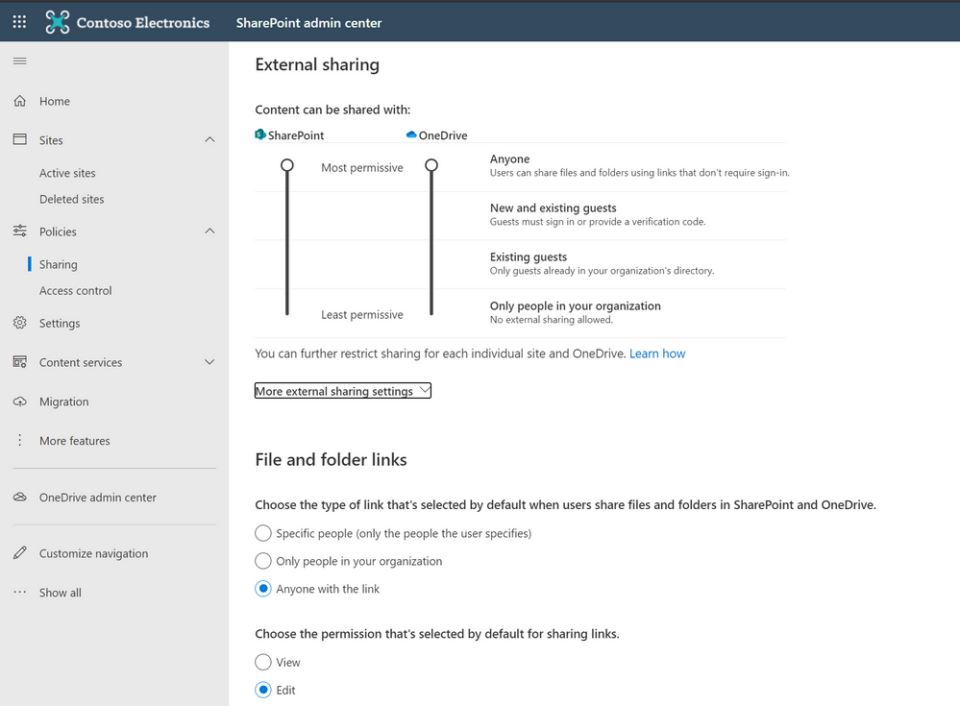The height and width of the screenshot is (706, 960).
Task: Click the Home icon in the sidebar
Action: (x=19, y=100)
